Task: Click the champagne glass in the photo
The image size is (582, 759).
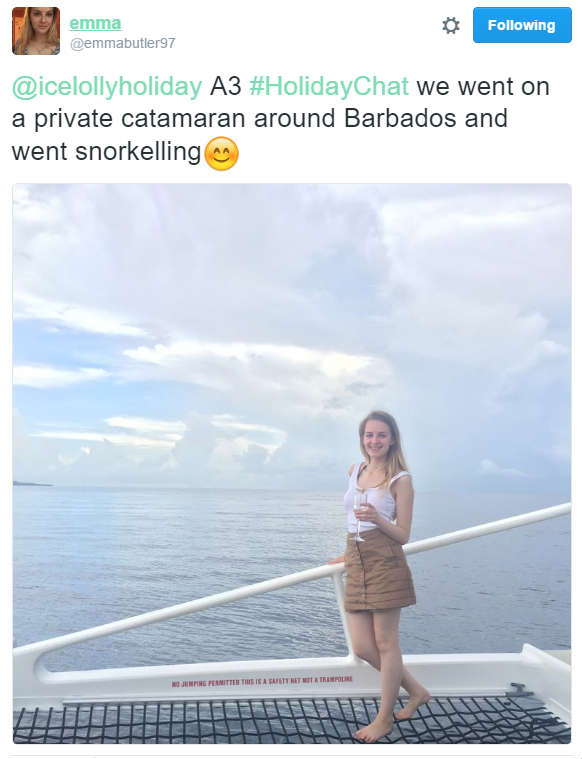Action: 359,517
